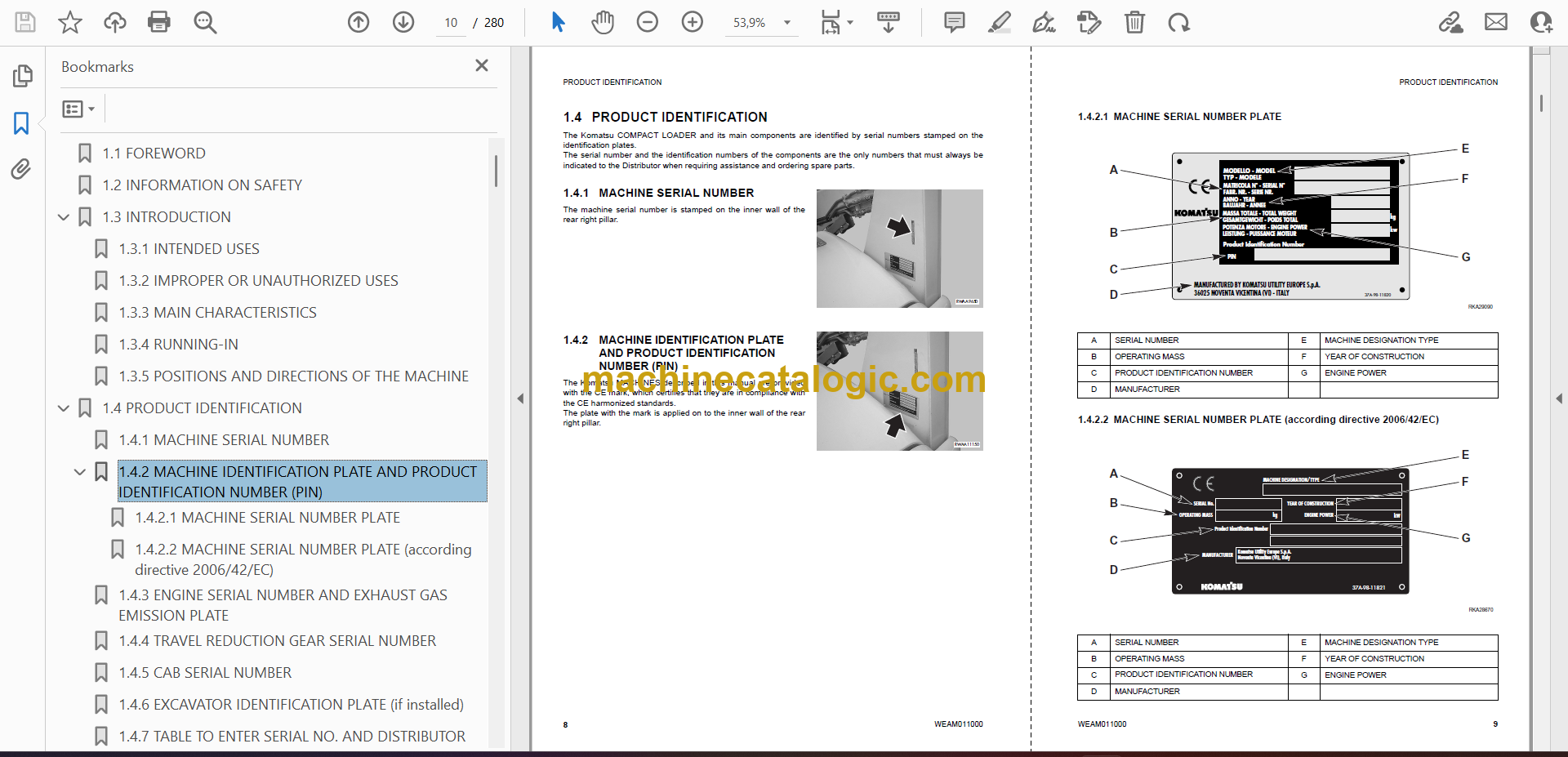Open 1.3.2 IMPROPER OR UNAUTHORIZED USES
Screen dimensions: 1568x757
point(258,281)
